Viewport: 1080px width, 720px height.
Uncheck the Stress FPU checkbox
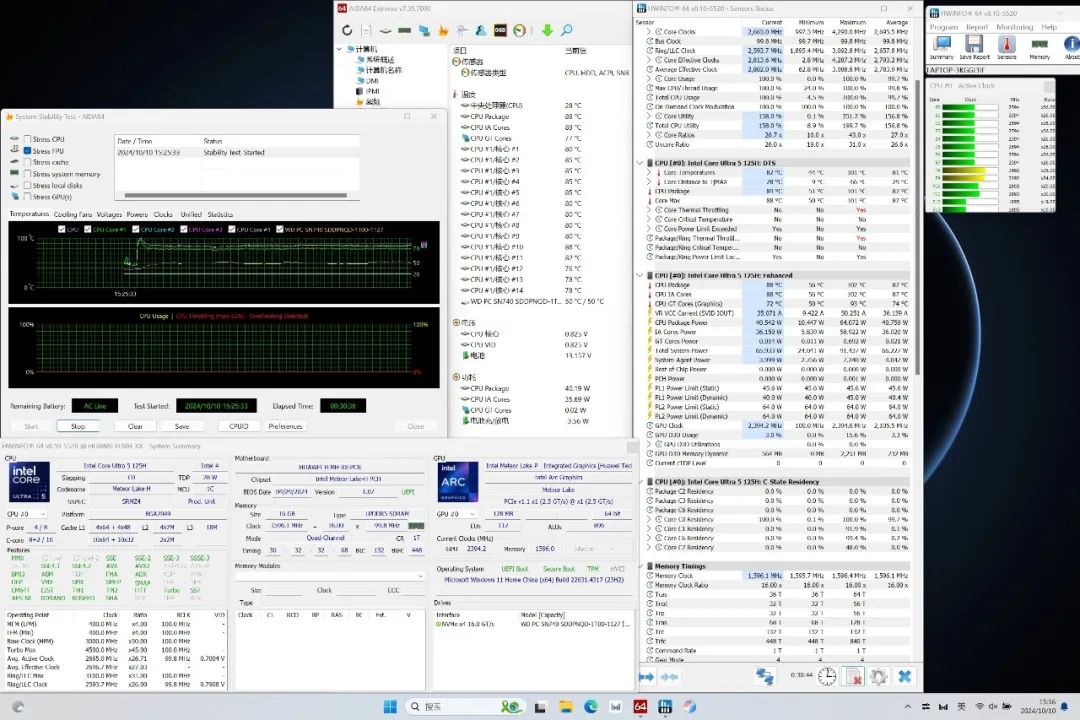28,151
